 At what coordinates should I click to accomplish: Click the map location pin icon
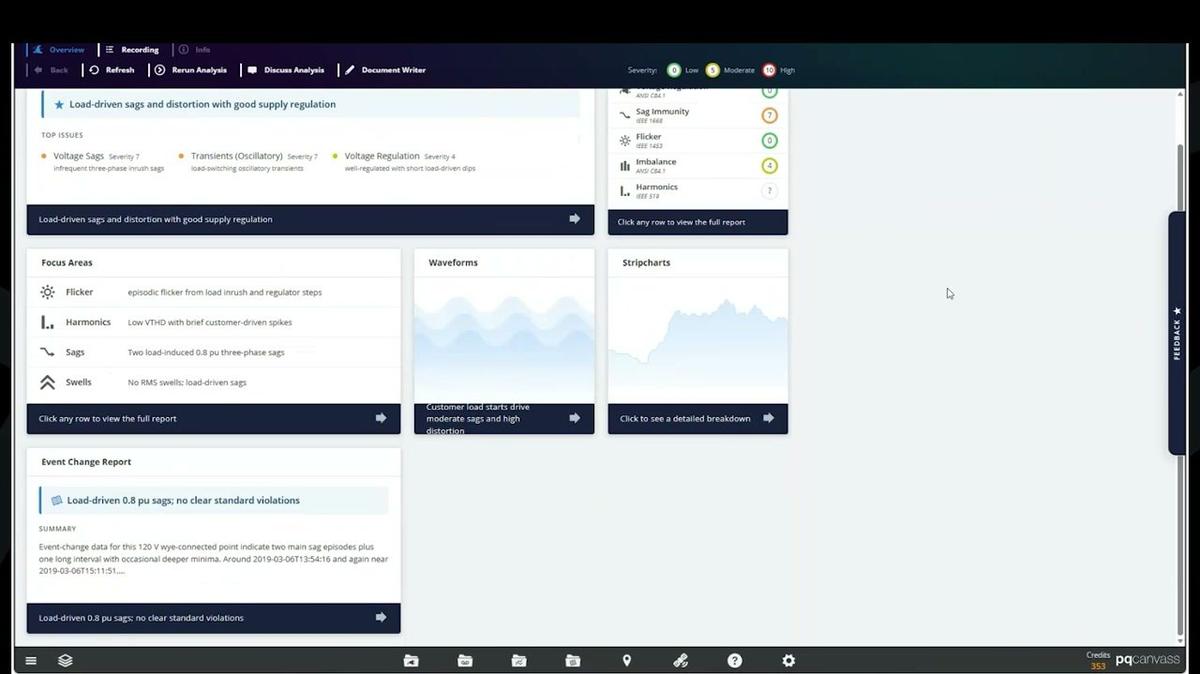(627, 660)
